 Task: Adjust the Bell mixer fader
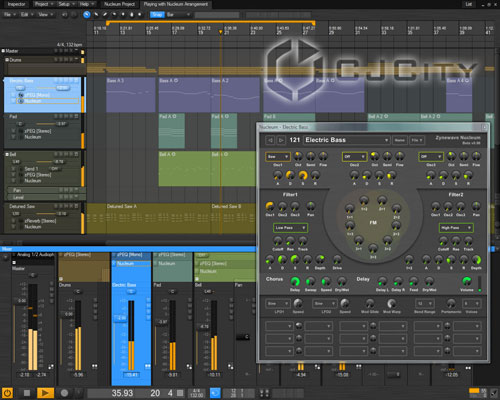pyautogui.click(x=204, y=326)
